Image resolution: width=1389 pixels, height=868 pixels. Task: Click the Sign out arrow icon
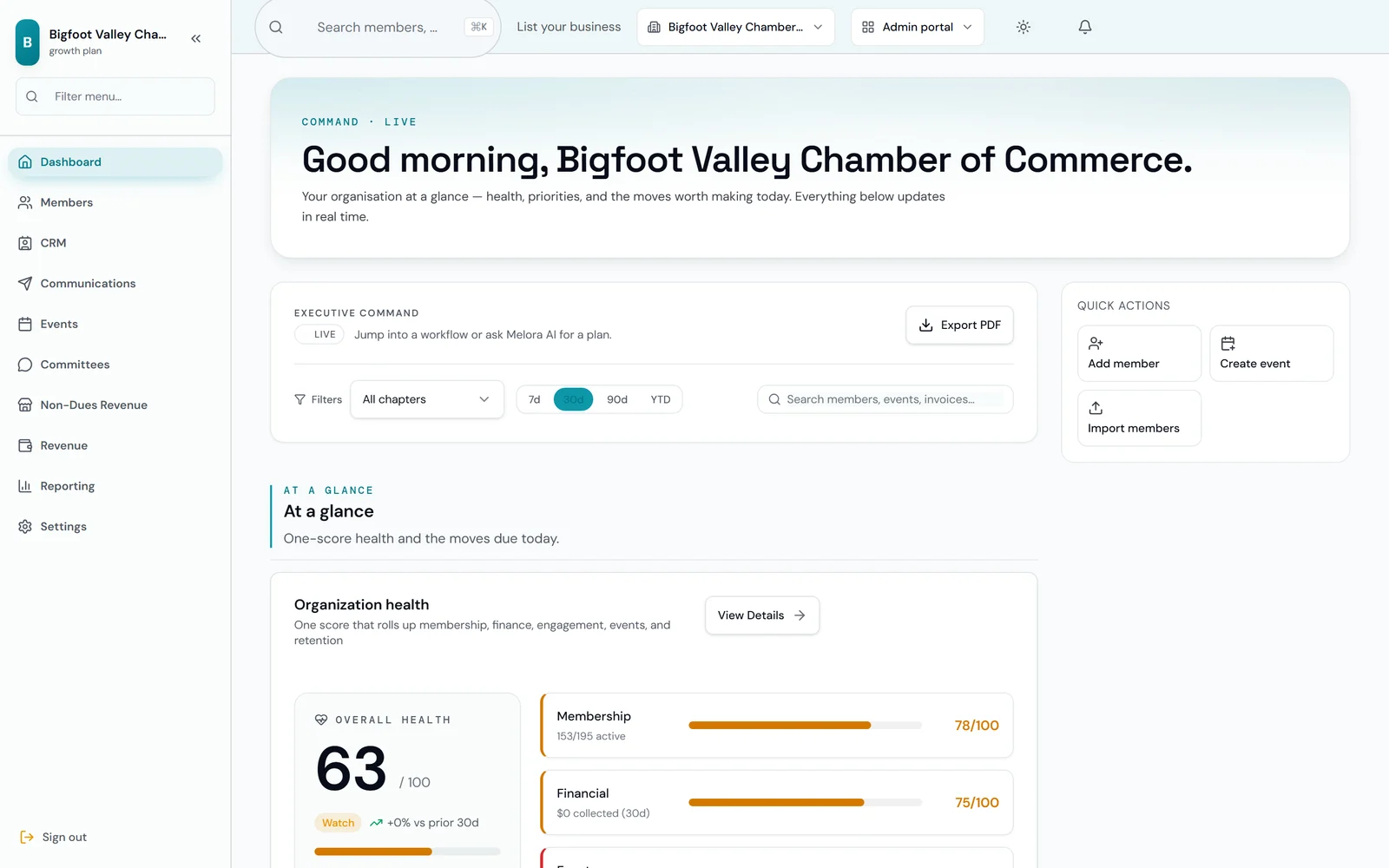click(x=27, y=837)
